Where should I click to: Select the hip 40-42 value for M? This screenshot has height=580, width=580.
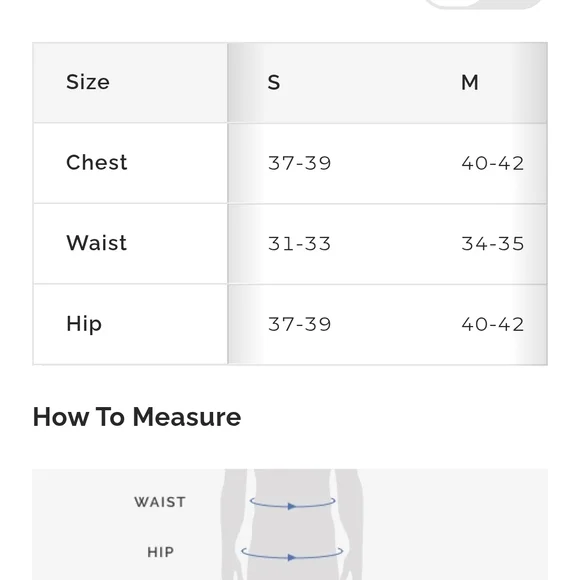tap(492, 324)
